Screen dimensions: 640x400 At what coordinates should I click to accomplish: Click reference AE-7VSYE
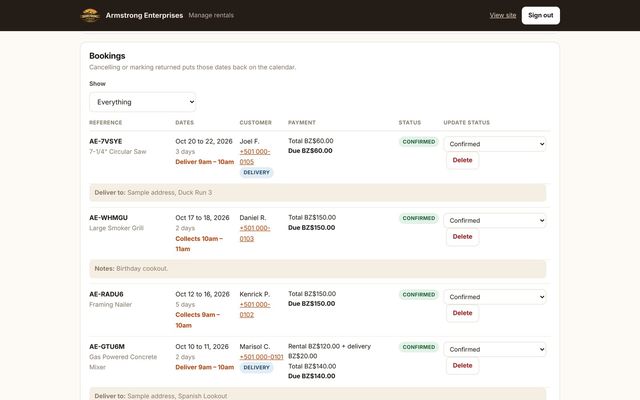coord(106,141)
